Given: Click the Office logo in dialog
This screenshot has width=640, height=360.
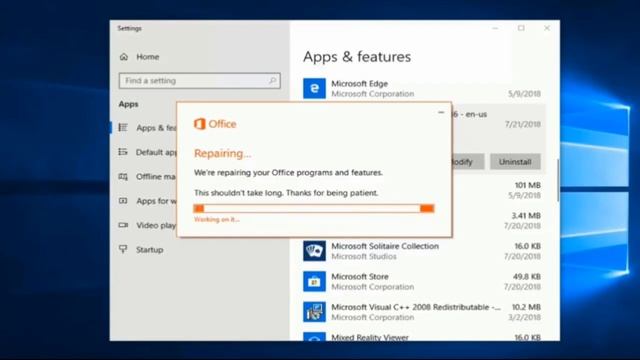Looking at the screenshot, I should [x=215, y=124].
